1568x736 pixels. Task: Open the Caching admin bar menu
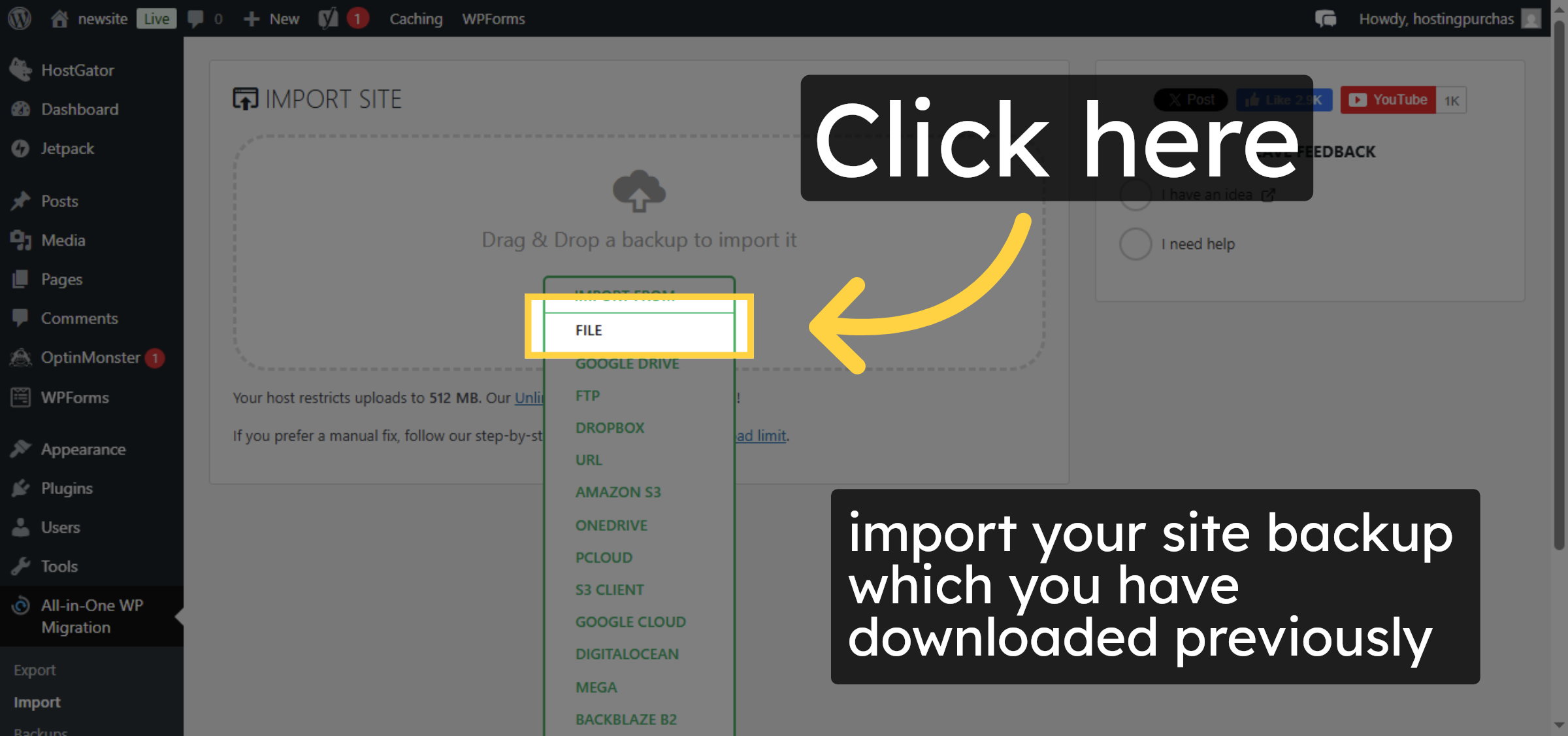tap(416, 18)
